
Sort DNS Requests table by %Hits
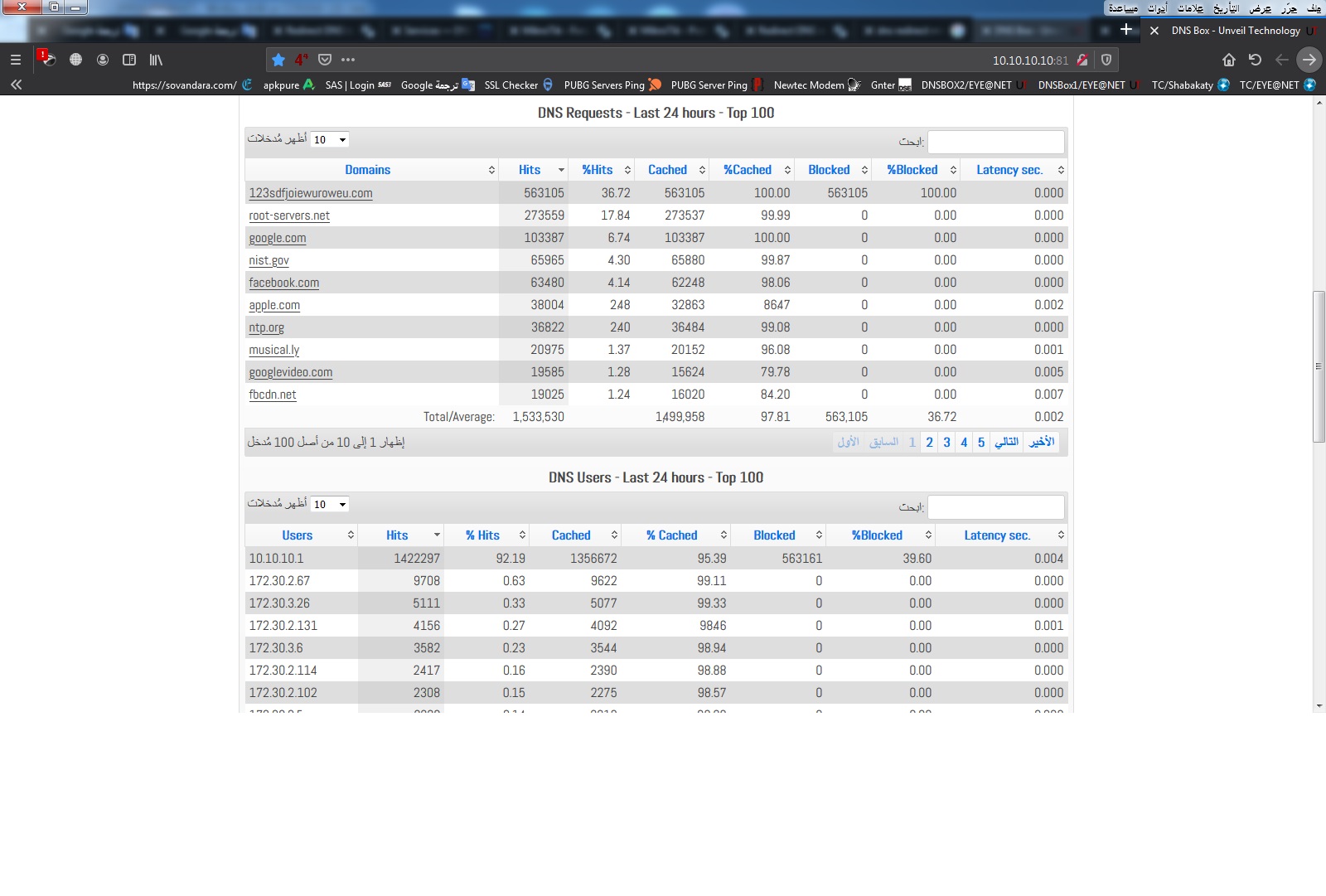(x=603, y=170)
